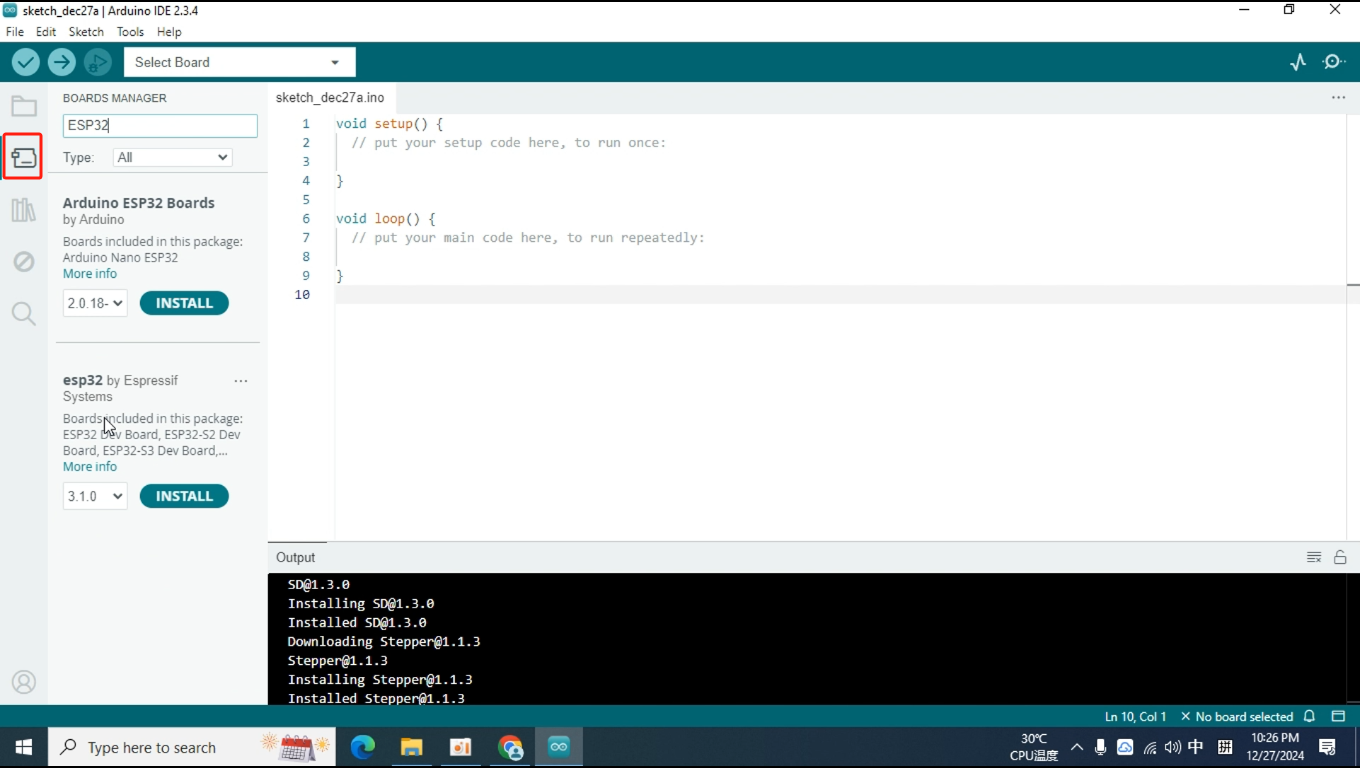Click the void loop() line of code

[386, 218]
